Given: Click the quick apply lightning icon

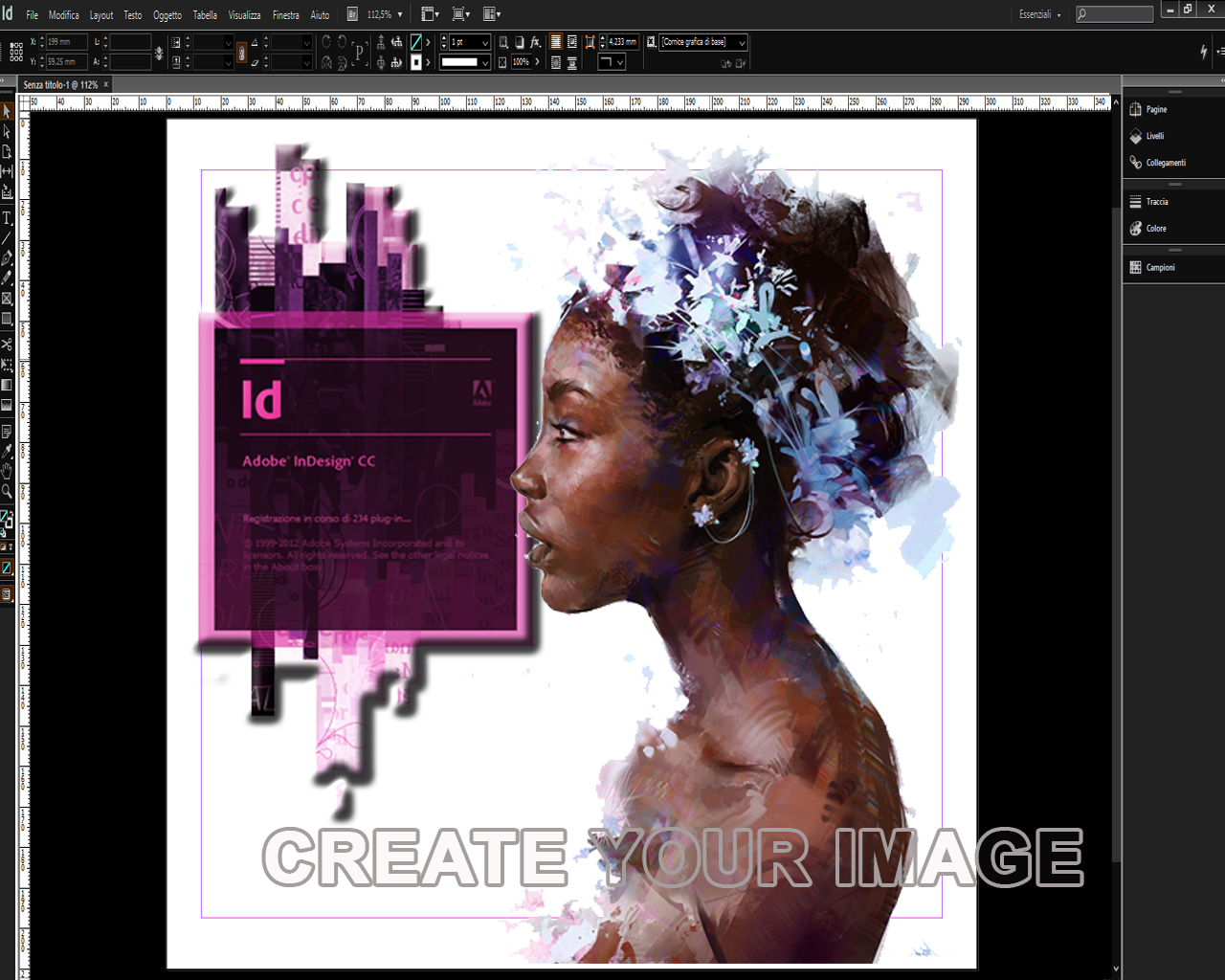Looking at the screenshot, I should pos(1203,52).
